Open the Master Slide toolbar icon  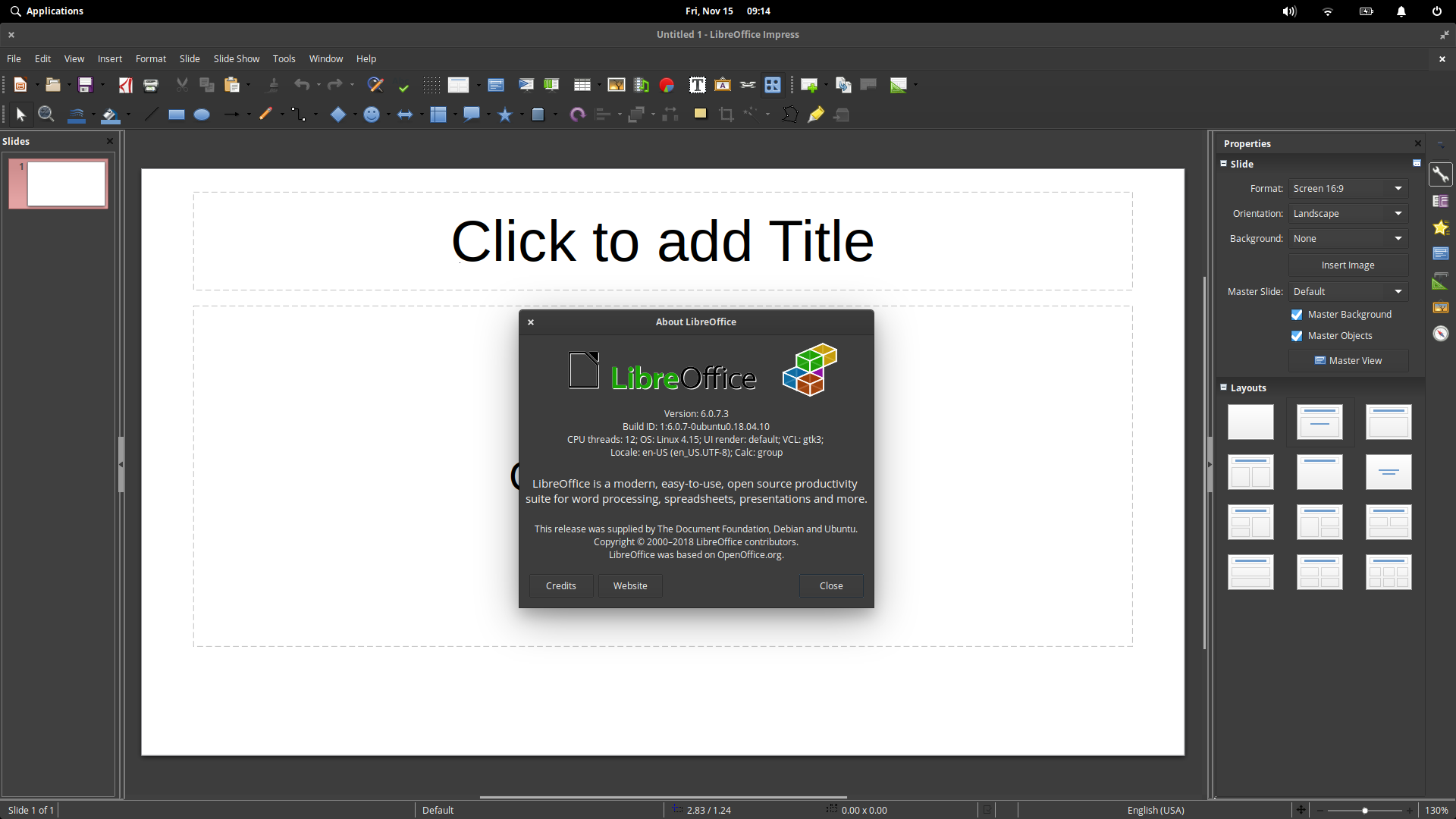[x=496, y=85]
